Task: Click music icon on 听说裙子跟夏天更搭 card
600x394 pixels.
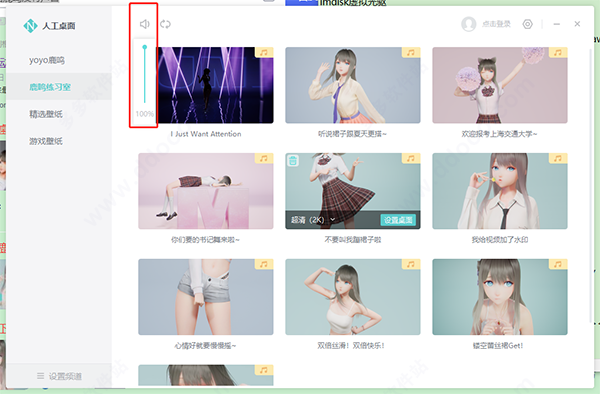Action: point(411,52)
